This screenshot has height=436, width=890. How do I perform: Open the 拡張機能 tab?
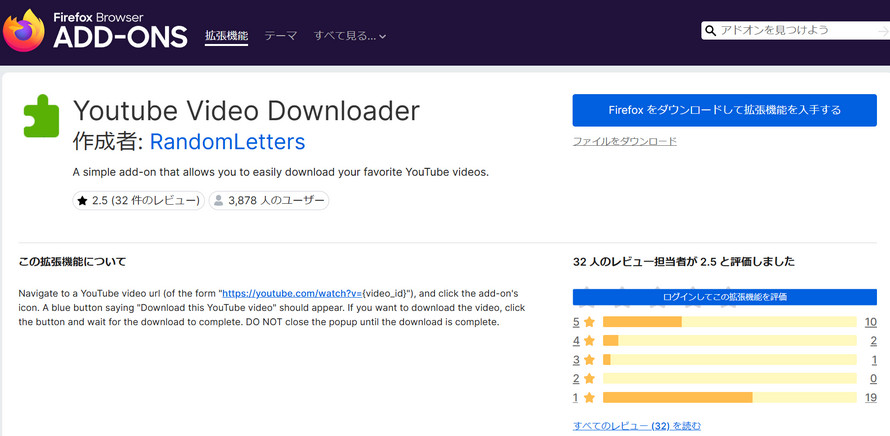[226, 36]
